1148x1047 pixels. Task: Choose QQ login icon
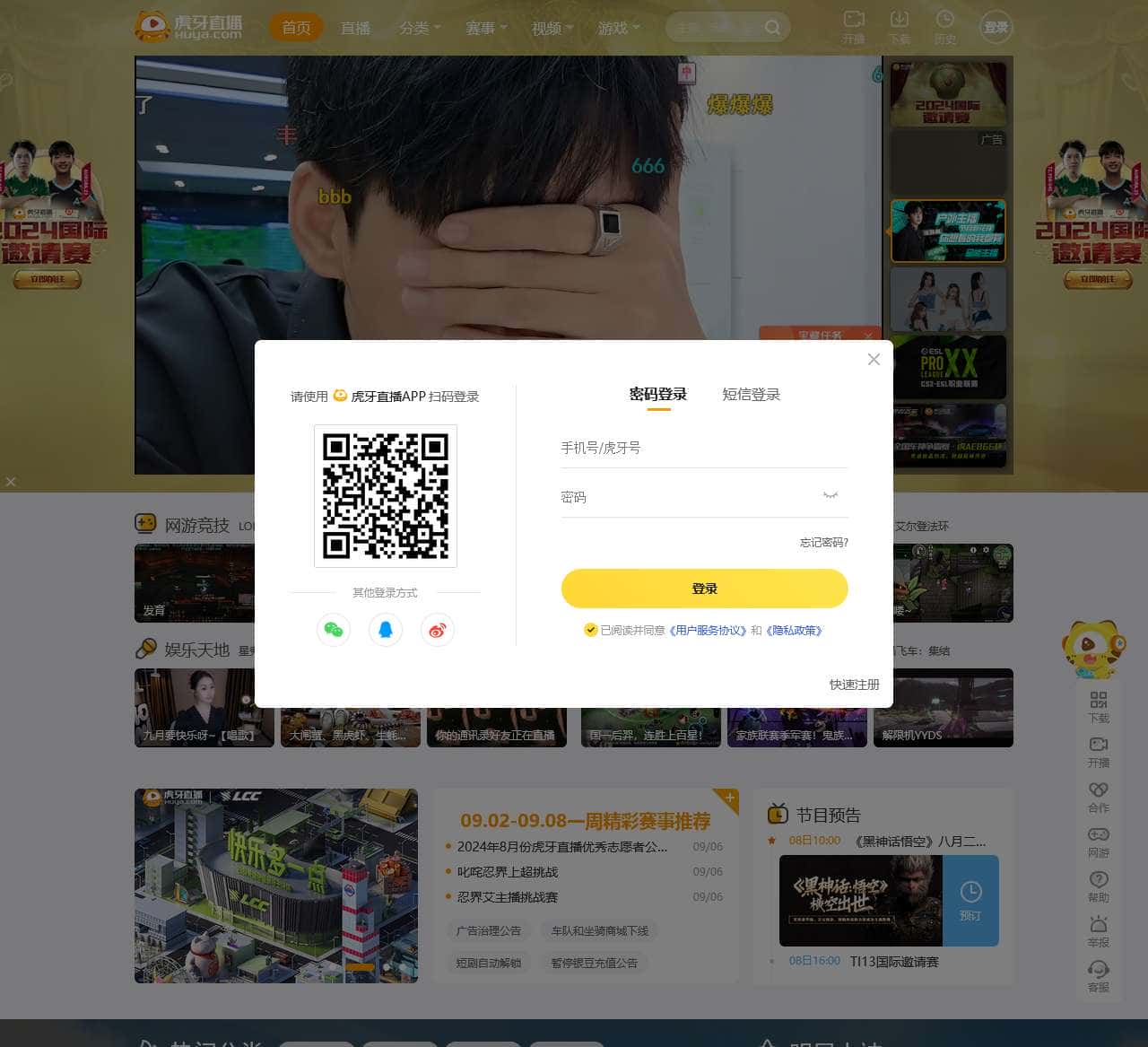pos(386,630)
